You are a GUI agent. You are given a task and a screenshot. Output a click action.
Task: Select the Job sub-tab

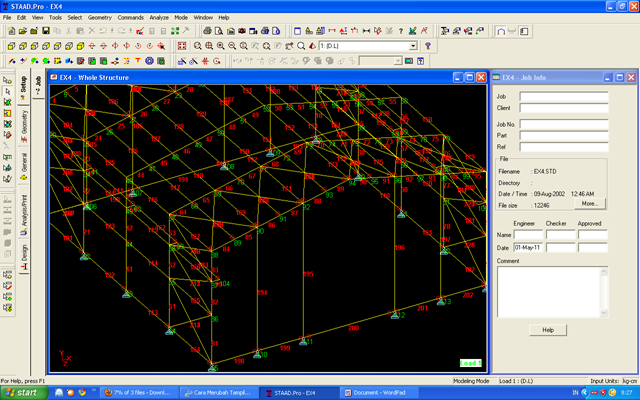pyautogui.click(x=38, y=84)
